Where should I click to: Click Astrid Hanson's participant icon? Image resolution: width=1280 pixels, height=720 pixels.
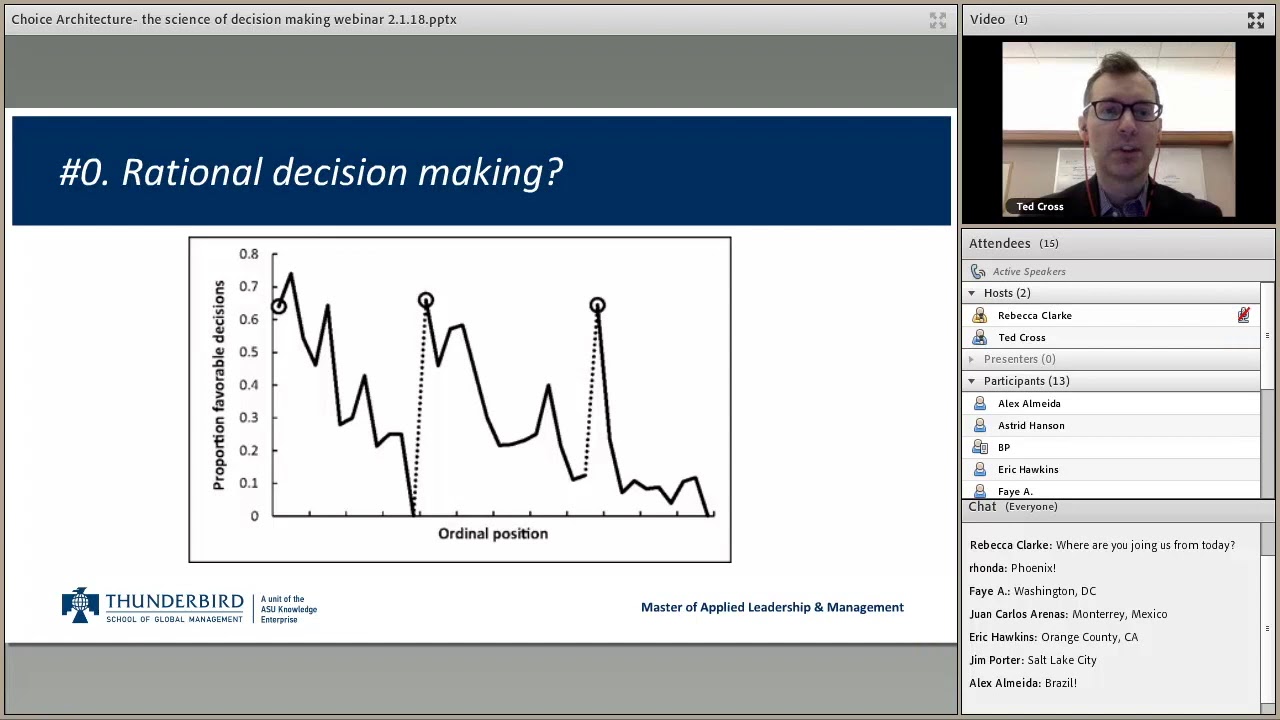click(980, 425)
